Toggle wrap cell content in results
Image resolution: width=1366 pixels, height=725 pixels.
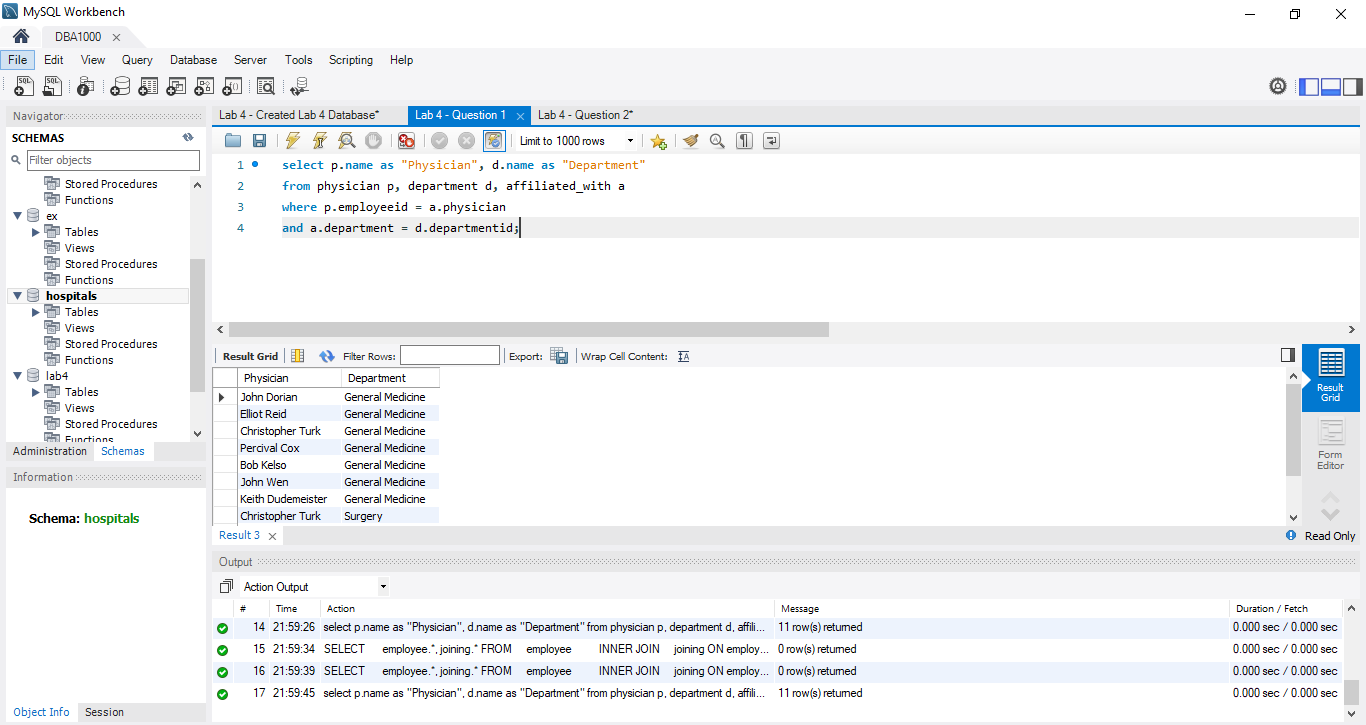[x=684, y=356]
